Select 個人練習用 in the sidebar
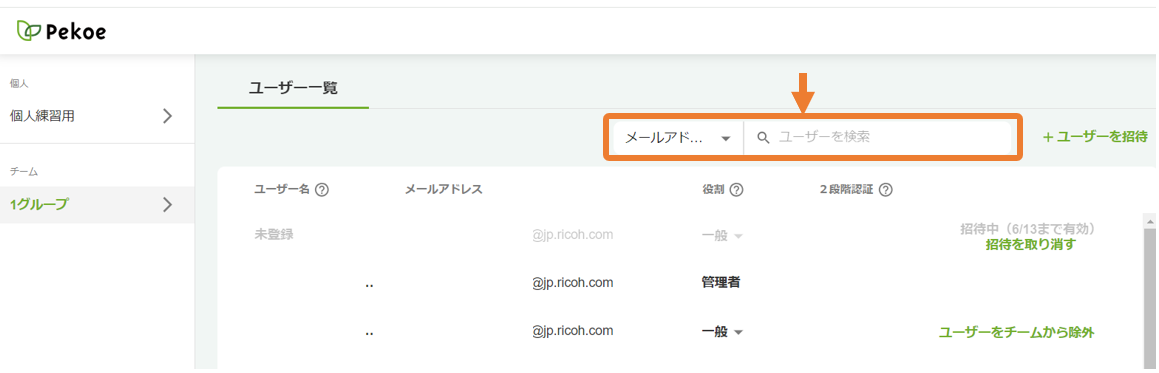This screenshot has width=1159, height=373. [97, 116]
